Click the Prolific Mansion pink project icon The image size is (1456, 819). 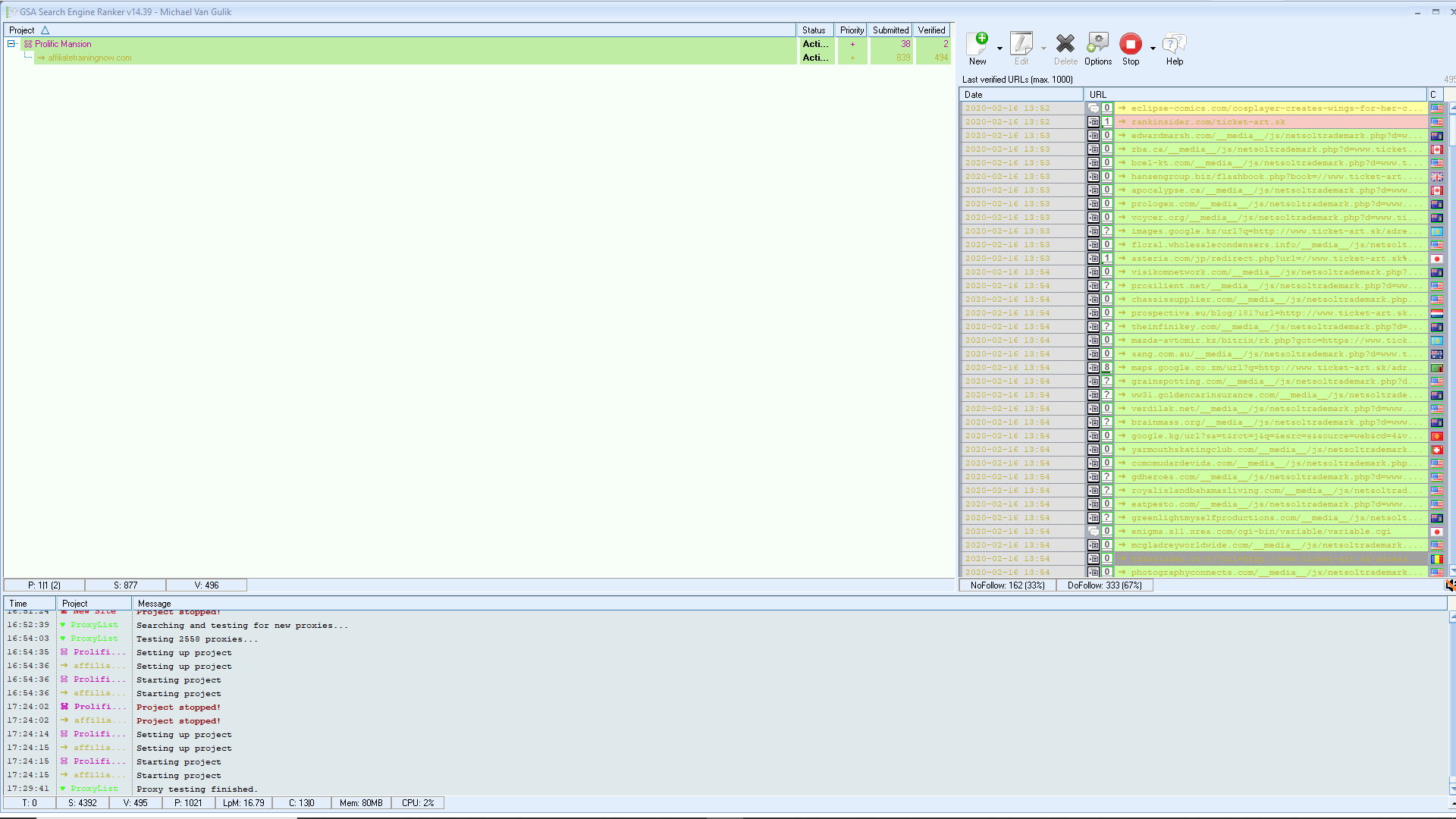pos(28,44)
